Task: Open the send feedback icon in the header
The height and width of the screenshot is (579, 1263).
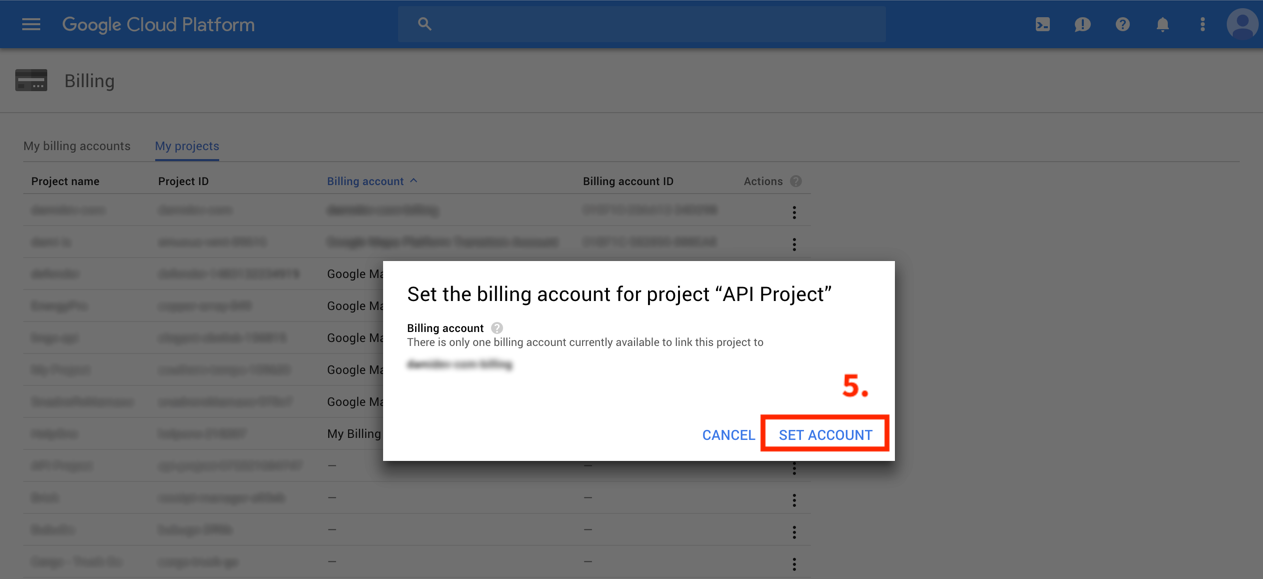Action: coord(1082,24)
